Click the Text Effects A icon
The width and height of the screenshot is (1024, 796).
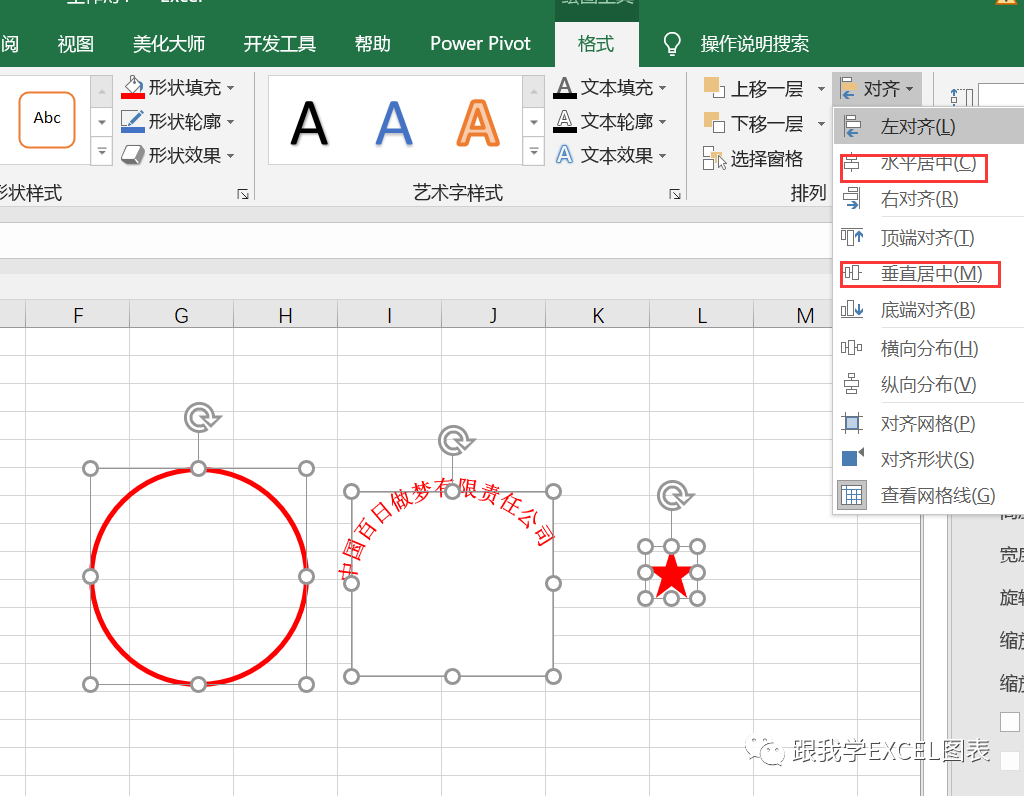point(565,155)
